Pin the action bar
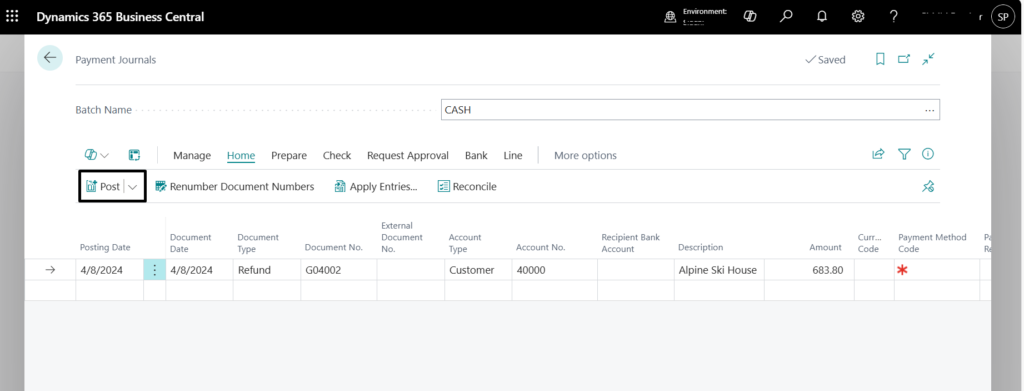 (x=928, y=187)
